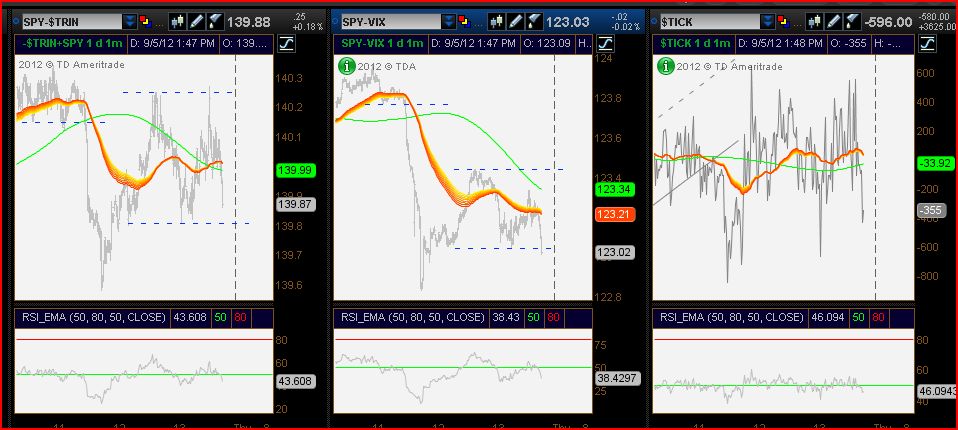Expand symbol dropdown arrow next to SPY-VIX

[x=449, y=22]
